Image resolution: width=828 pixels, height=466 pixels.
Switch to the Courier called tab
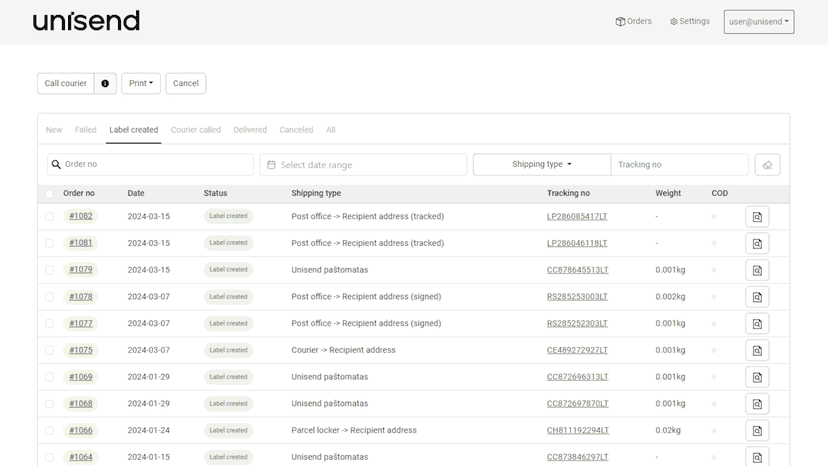click(196, 130)
